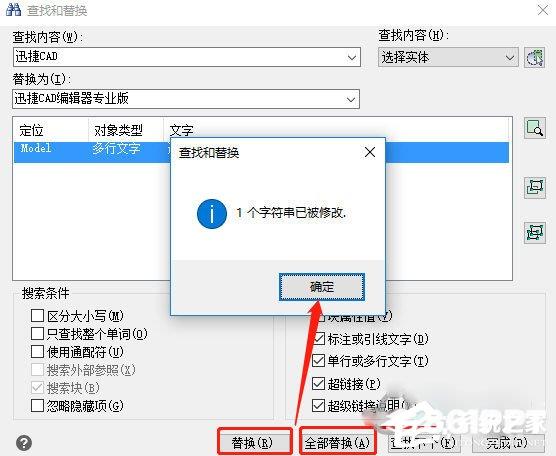Expand the 查找内容(W) dropdown arrow
Screen dimensions: 556x456
pyautogui.click(x=352, y=57)
